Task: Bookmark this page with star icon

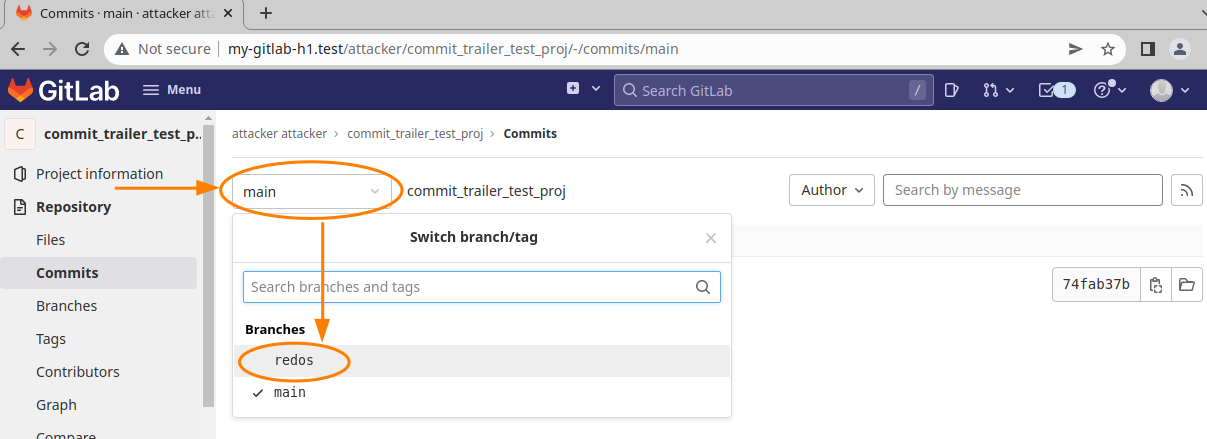Action: click(1107, 49)
